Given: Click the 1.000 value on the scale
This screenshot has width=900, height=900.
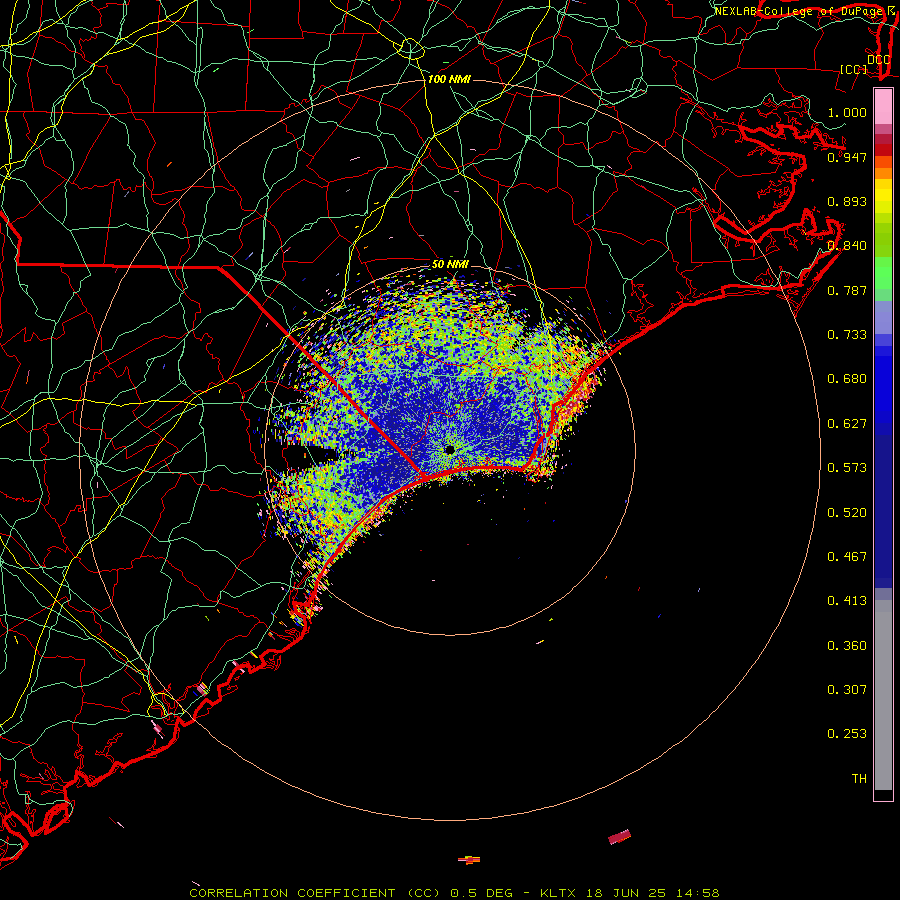Looking at the screenshot, I should [847, 112].
